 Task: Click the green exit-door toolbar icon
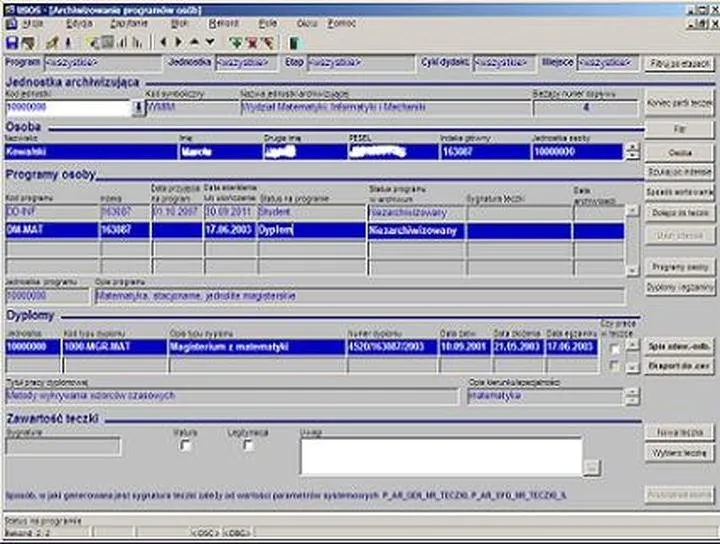[294, 43]
